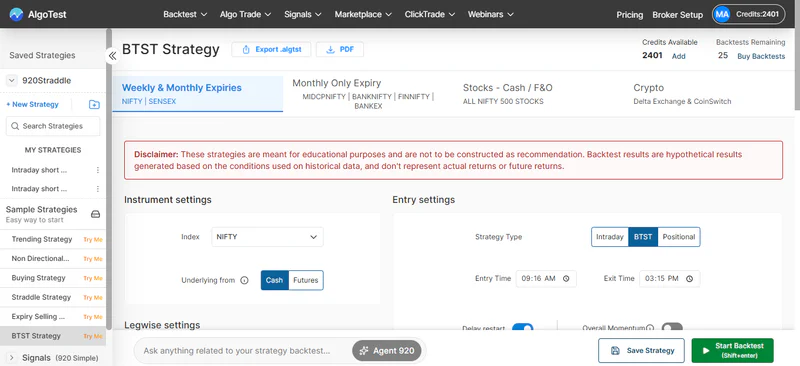Image resolution: width=800 pixels, height=366 pixels.
Task: Expand the Signals section in sidebar
Action: point(12,358)
